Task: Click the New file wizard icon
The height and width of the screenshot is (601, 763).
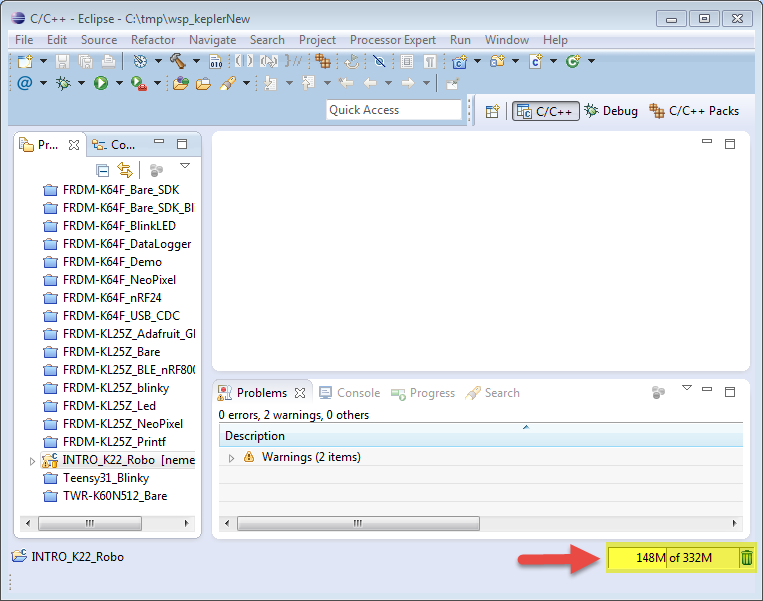Action: (x=25, y=62)
